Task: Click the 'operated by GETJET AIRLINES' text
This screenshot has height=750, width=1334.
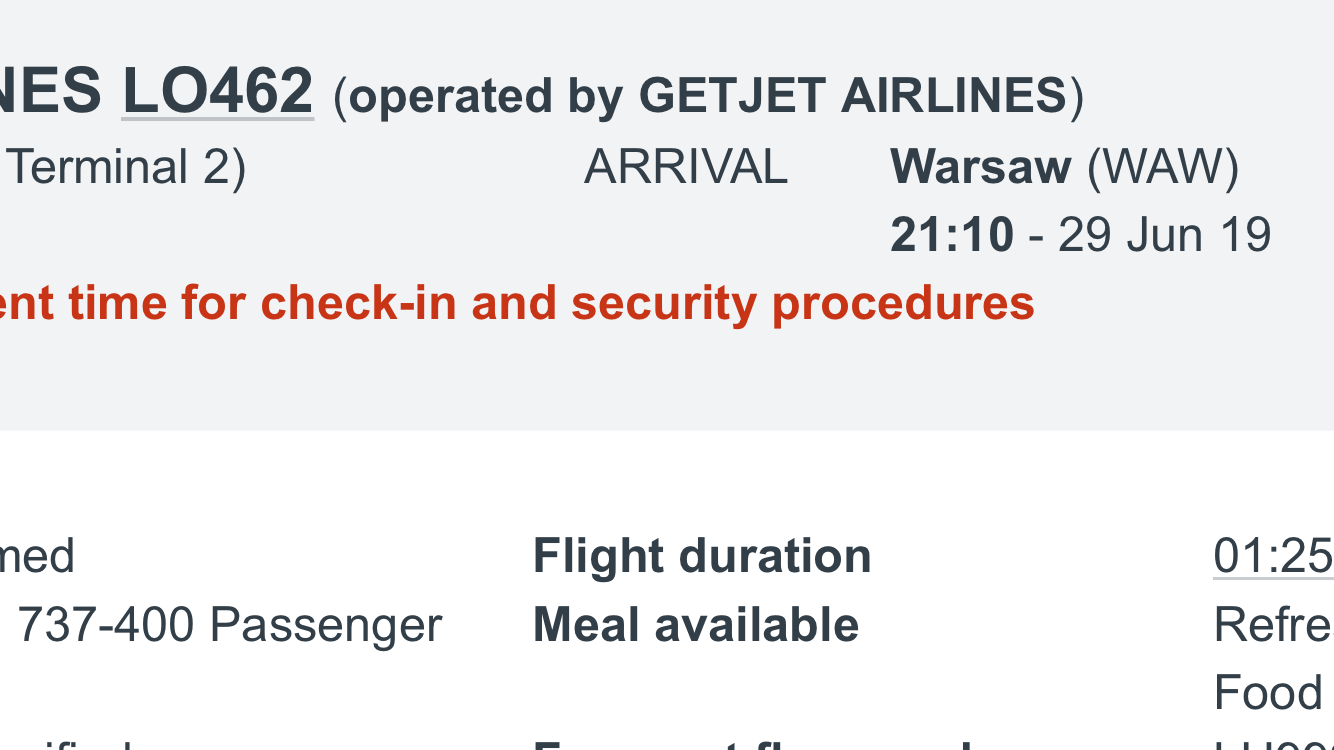Action: coord(707,97)
